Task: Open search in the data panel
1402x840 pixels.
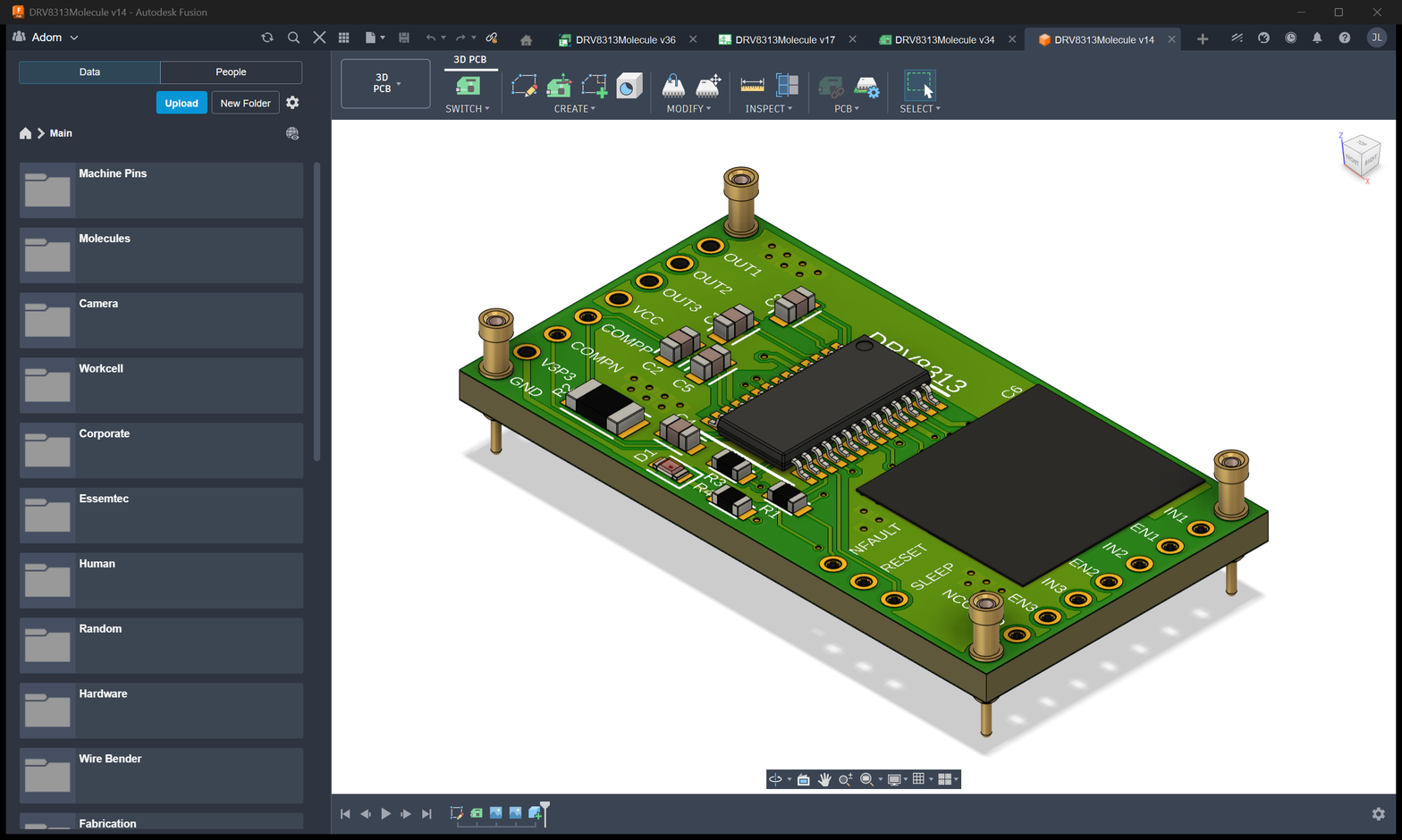Action: pyautogui.click(x=293, y=38)
